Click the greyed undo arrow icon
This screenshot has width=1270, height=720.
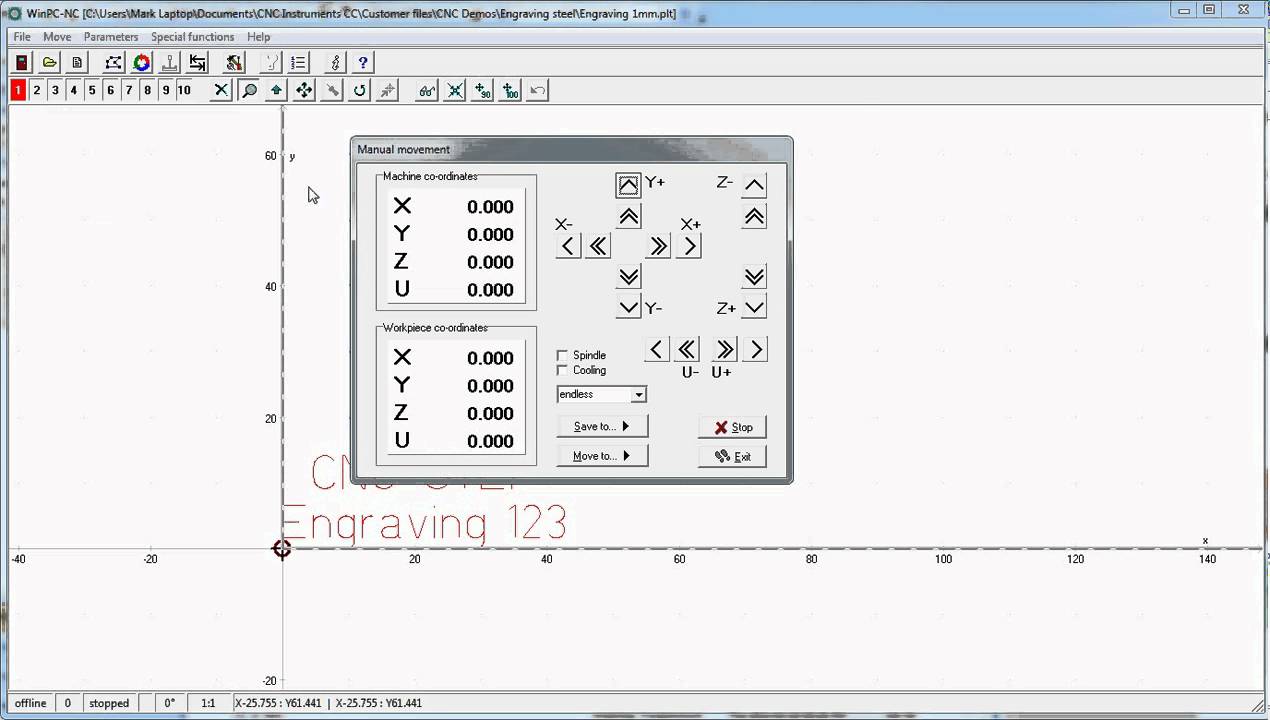(x=538, y=90)
